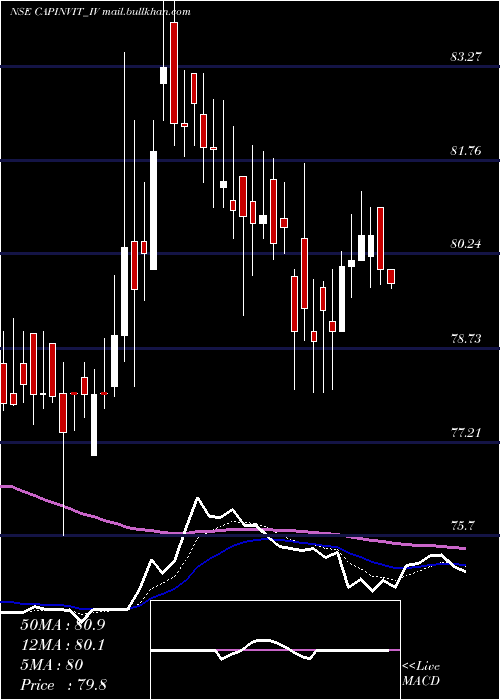500x700 pixels.
Task: Click the 83.27 price level label
Action: tap(466, 57)
